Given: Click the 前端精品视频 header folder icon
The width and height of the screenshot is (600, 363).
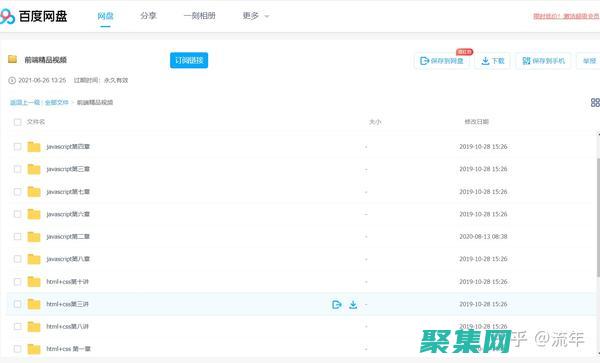Looking at the screenshot, I should (13, 59).
